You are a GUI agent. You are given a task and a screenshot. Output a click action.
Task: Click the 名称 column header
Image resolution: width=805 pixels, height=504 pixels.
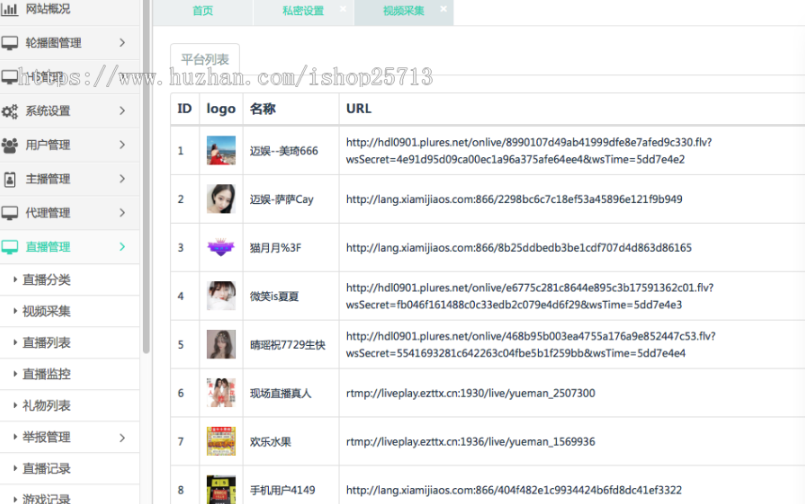coord(263,109)
